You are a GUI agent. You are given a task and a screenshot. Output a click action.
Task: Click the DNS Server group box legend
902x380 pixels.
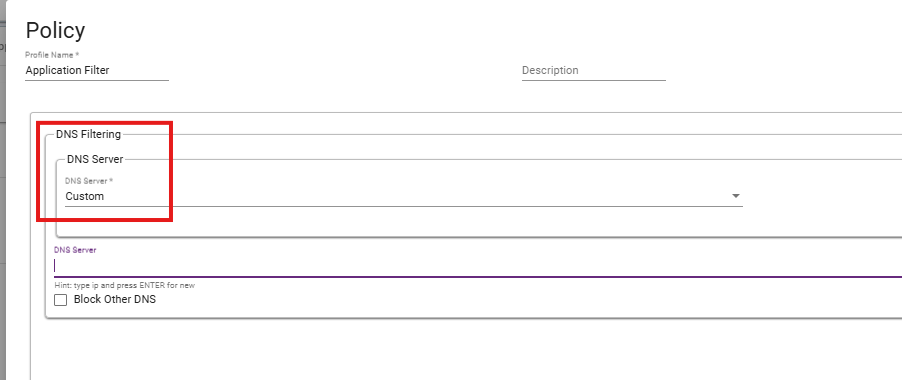(x=95, y=159)
